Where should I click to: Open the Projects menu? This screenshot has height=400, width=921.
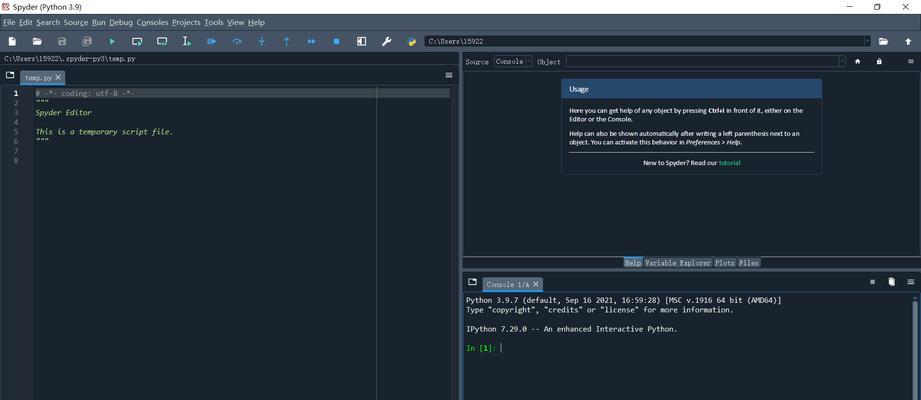pyautogui.click(x=186, y=22)
